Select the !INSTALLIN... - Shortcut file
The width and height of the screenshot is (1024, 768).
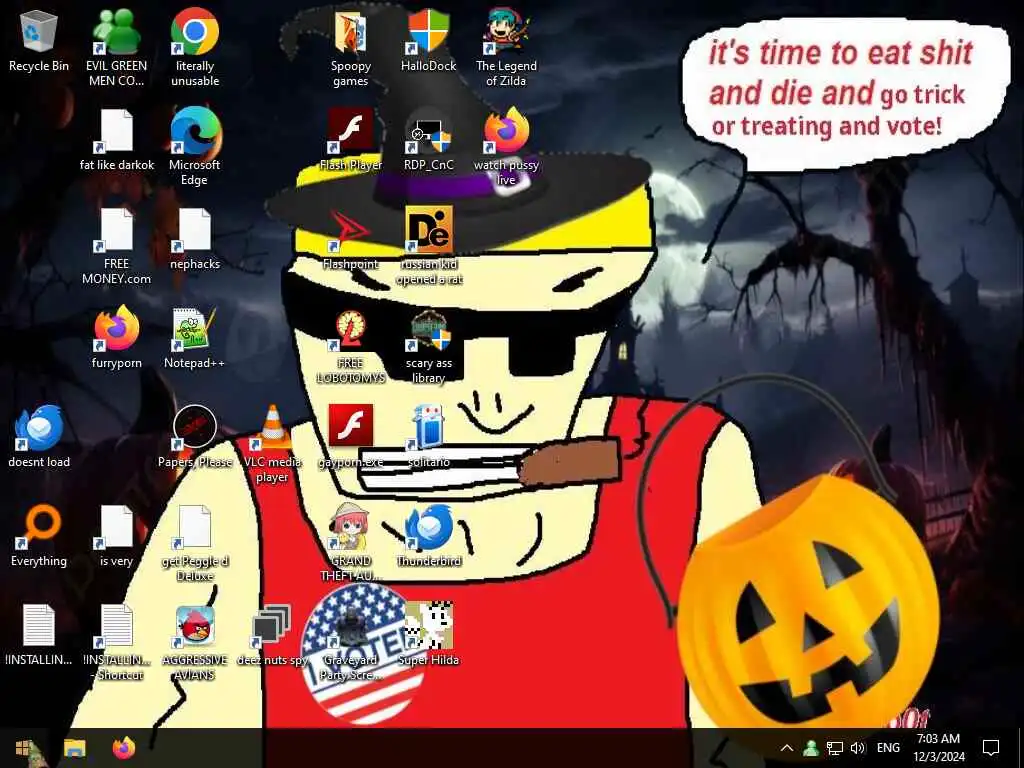117,643
